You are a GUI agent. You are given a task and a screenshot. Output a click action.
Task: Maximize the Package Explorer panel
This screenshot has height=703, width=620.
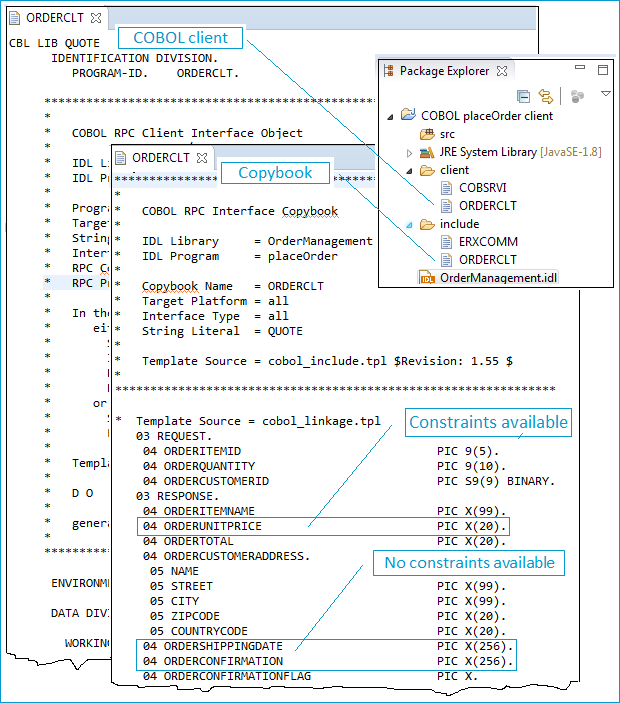(603, 69)
